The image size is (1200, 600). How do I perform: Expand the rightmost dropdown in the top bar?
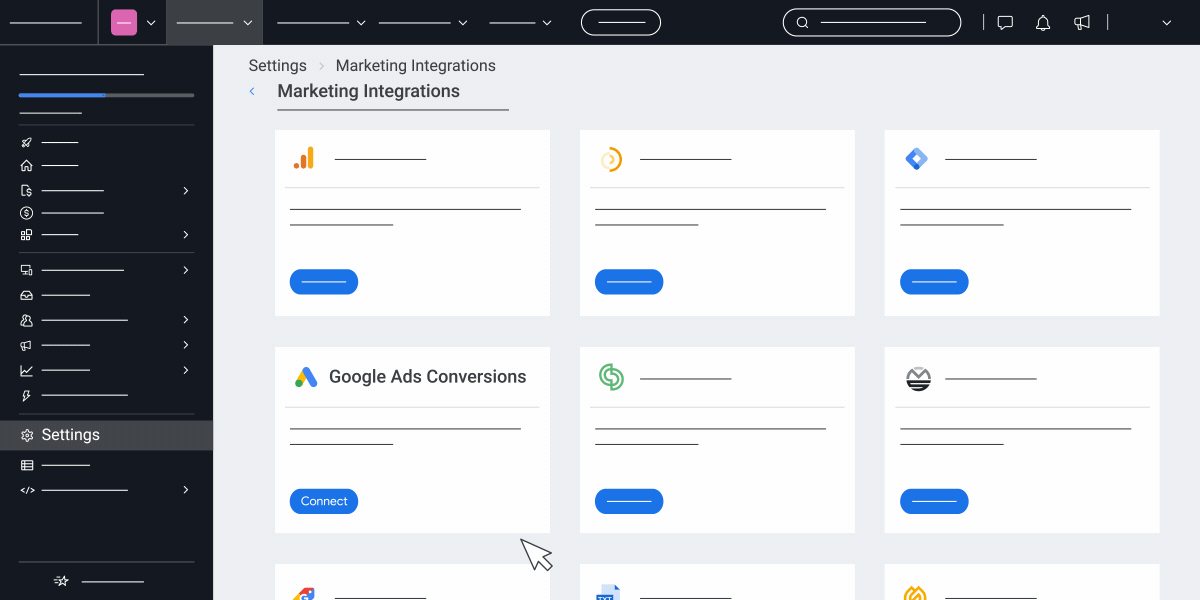(1166, 21)
